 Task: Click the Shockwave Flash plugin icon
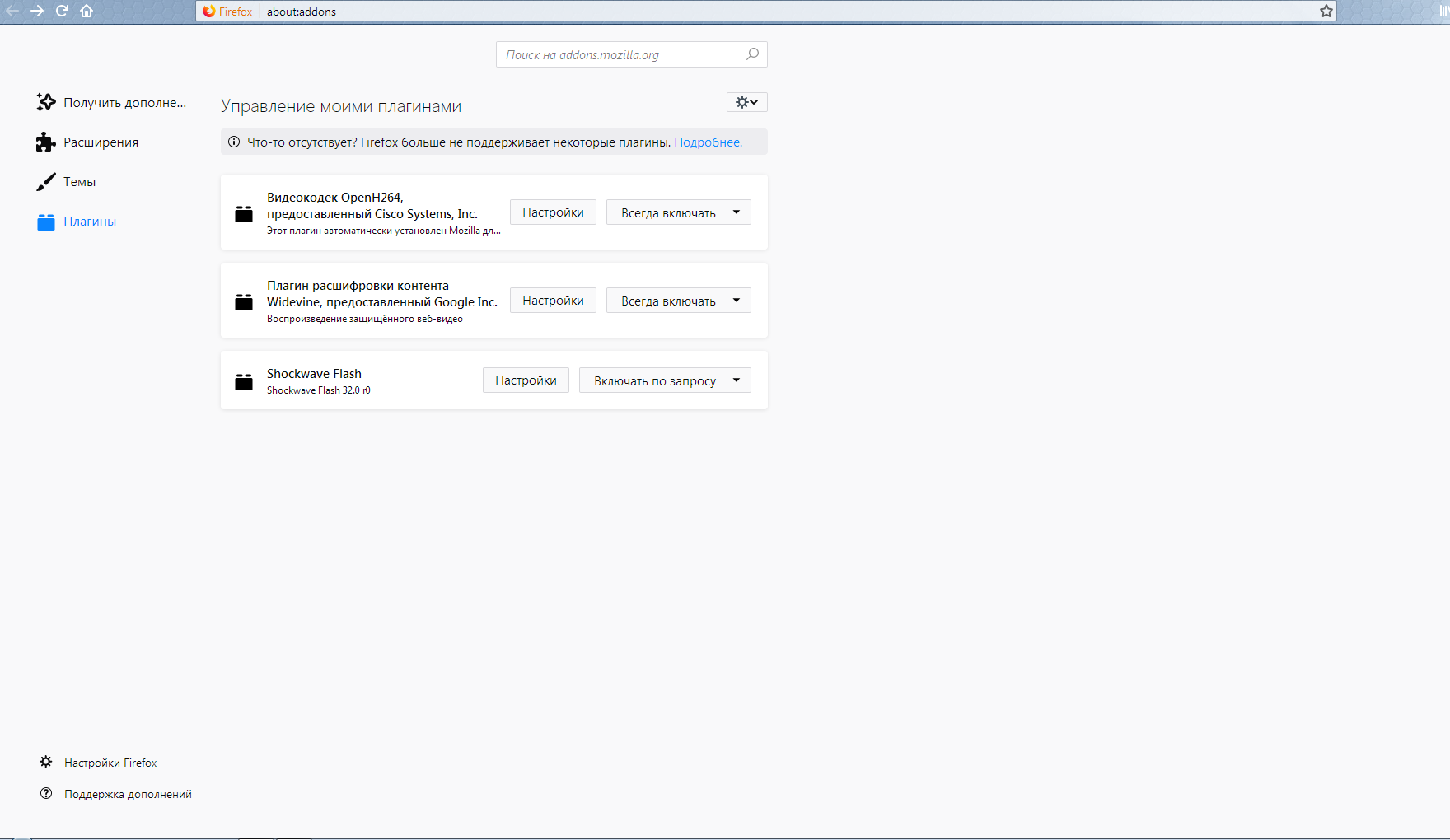244,381
